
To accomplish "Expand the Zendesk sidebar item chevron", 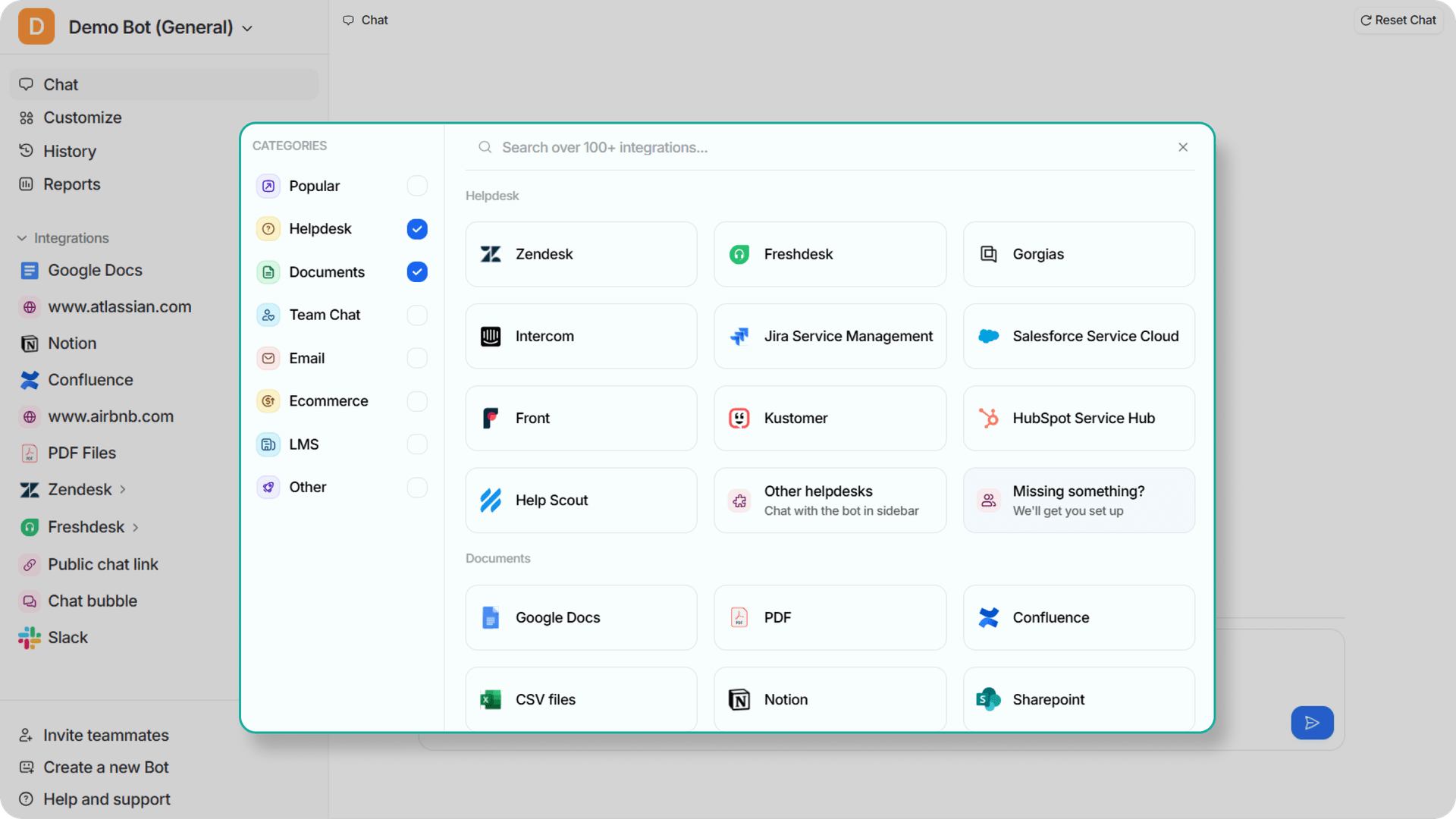I will [122, 490].
